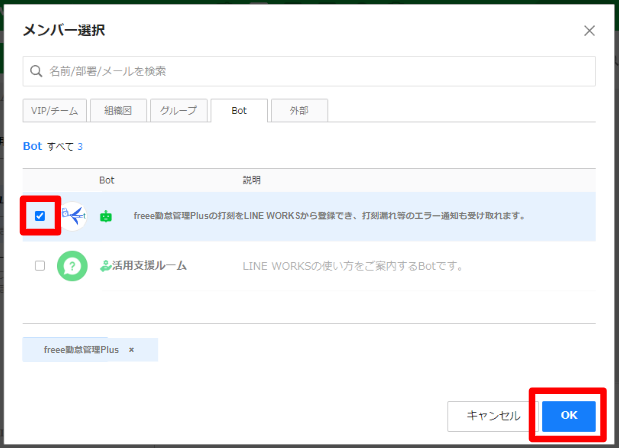Viewport: 619px width, 448px height.
Task: Click the LINE WORKSの使い方 description text
Action: pos(353,266)
